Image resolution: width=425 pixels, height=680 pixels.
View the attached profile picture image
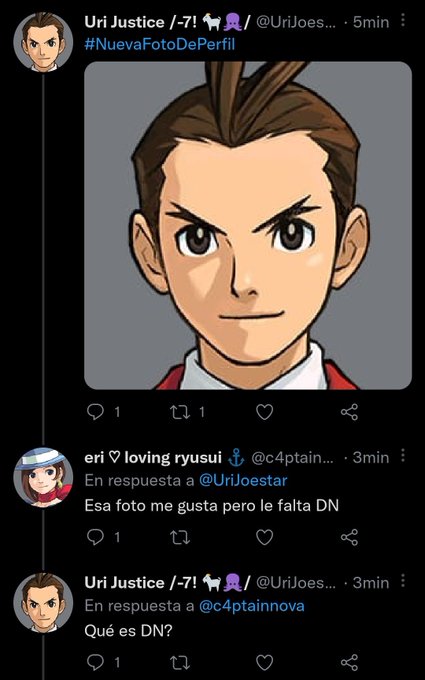pyautogui.click(x=248, y=225)
